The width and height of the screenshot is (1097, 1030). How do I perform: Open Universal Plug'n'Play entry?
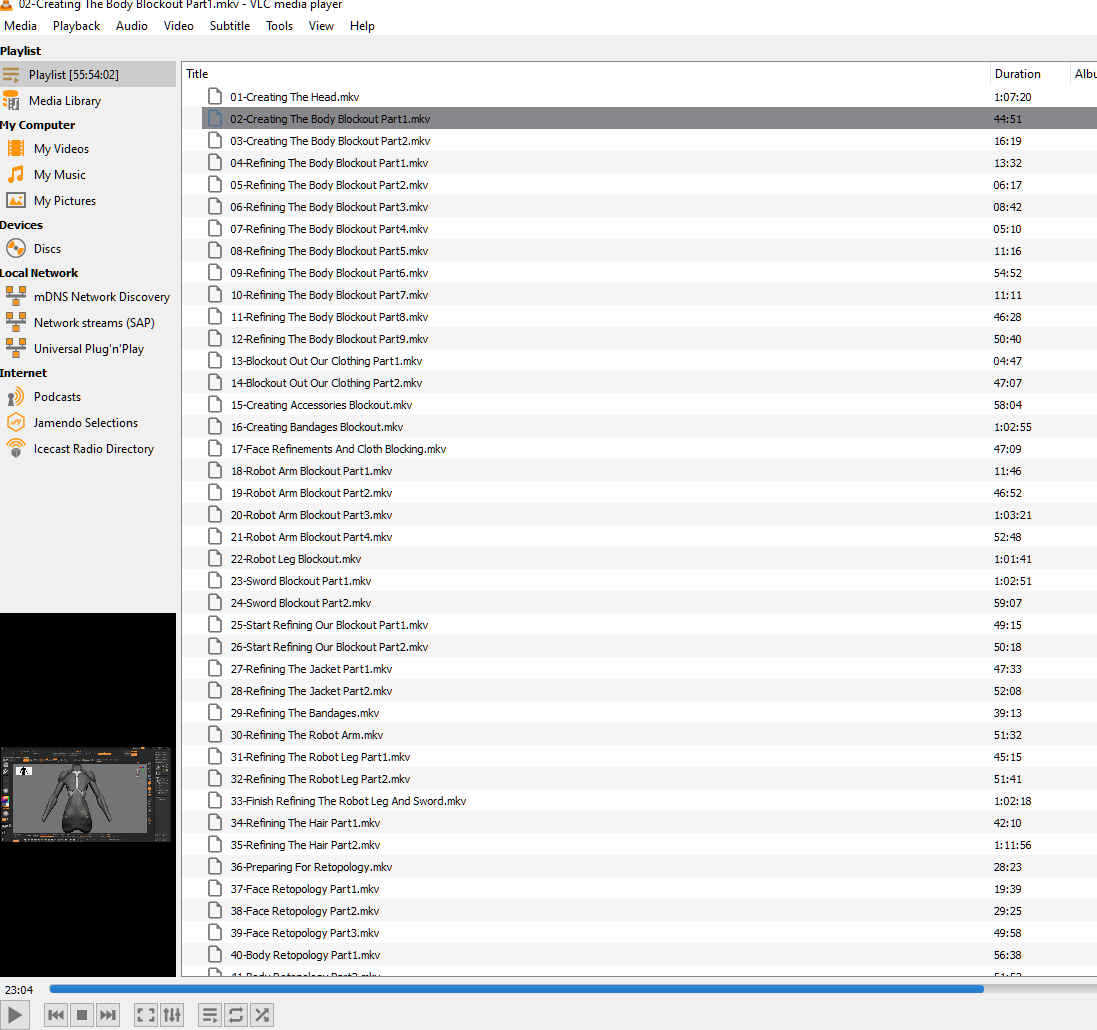pos(88,348)
